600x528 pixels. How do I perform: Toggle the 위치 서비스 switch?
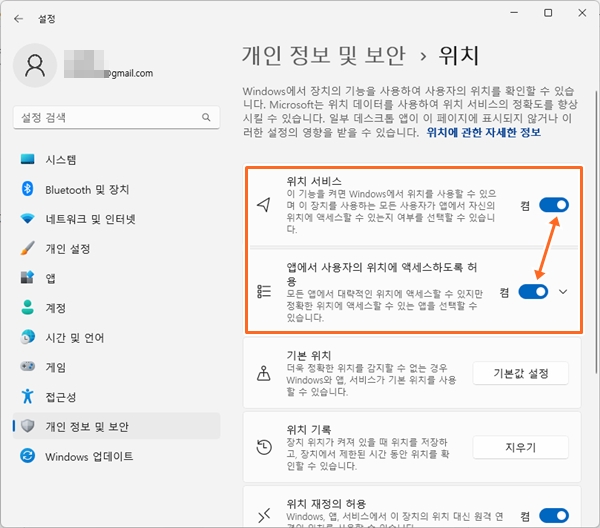click(x=554, y=205)
